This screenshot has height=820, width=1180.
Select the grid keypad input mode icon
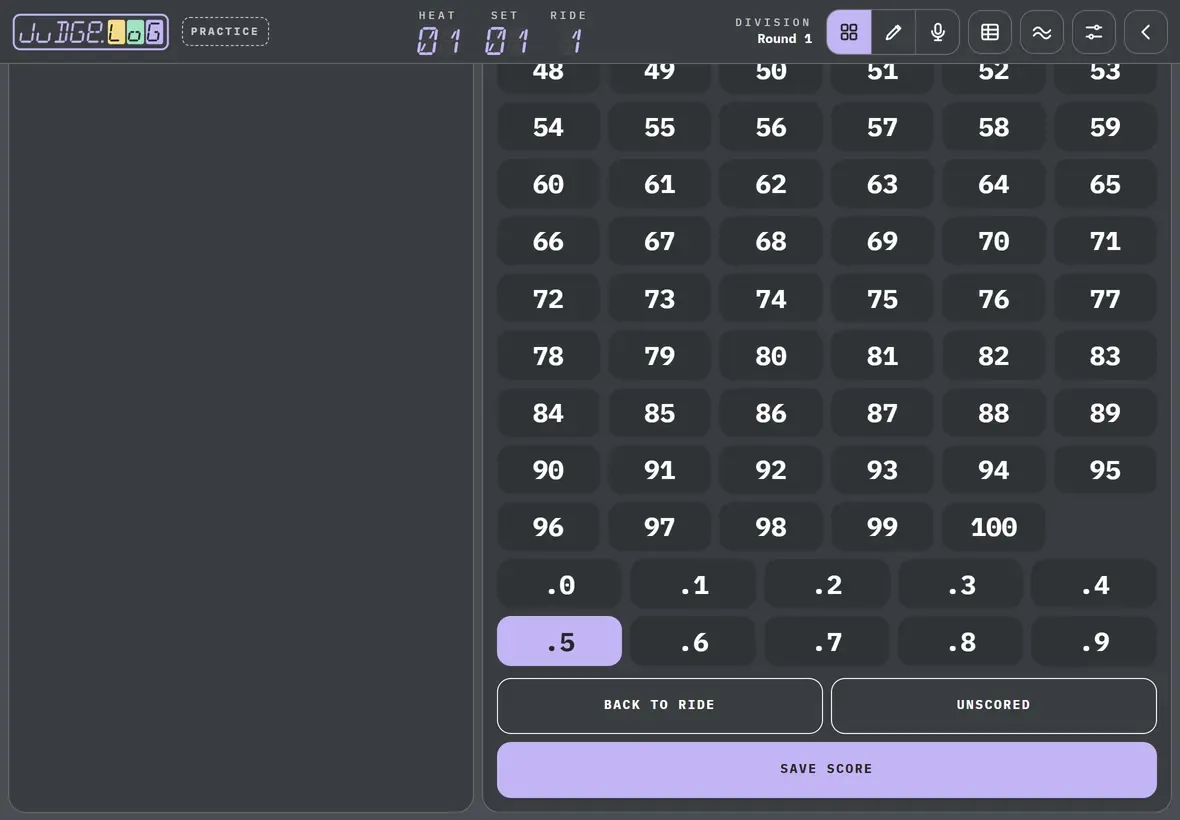point(849,32)
